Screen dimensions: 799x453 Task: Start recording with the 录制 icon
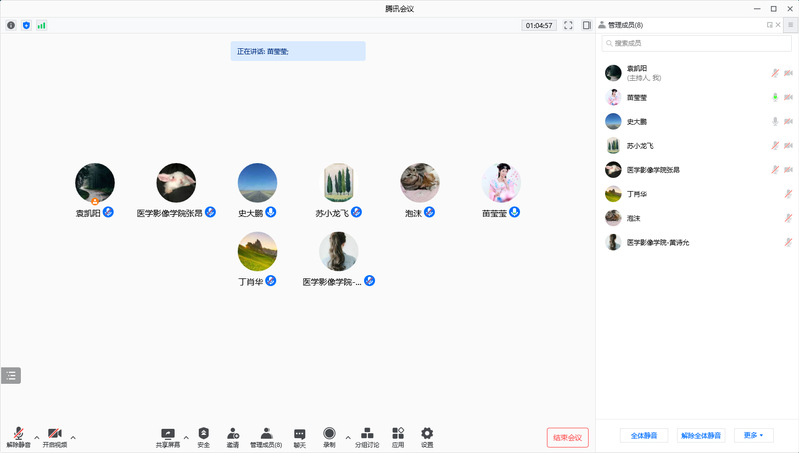pos(329,435)
